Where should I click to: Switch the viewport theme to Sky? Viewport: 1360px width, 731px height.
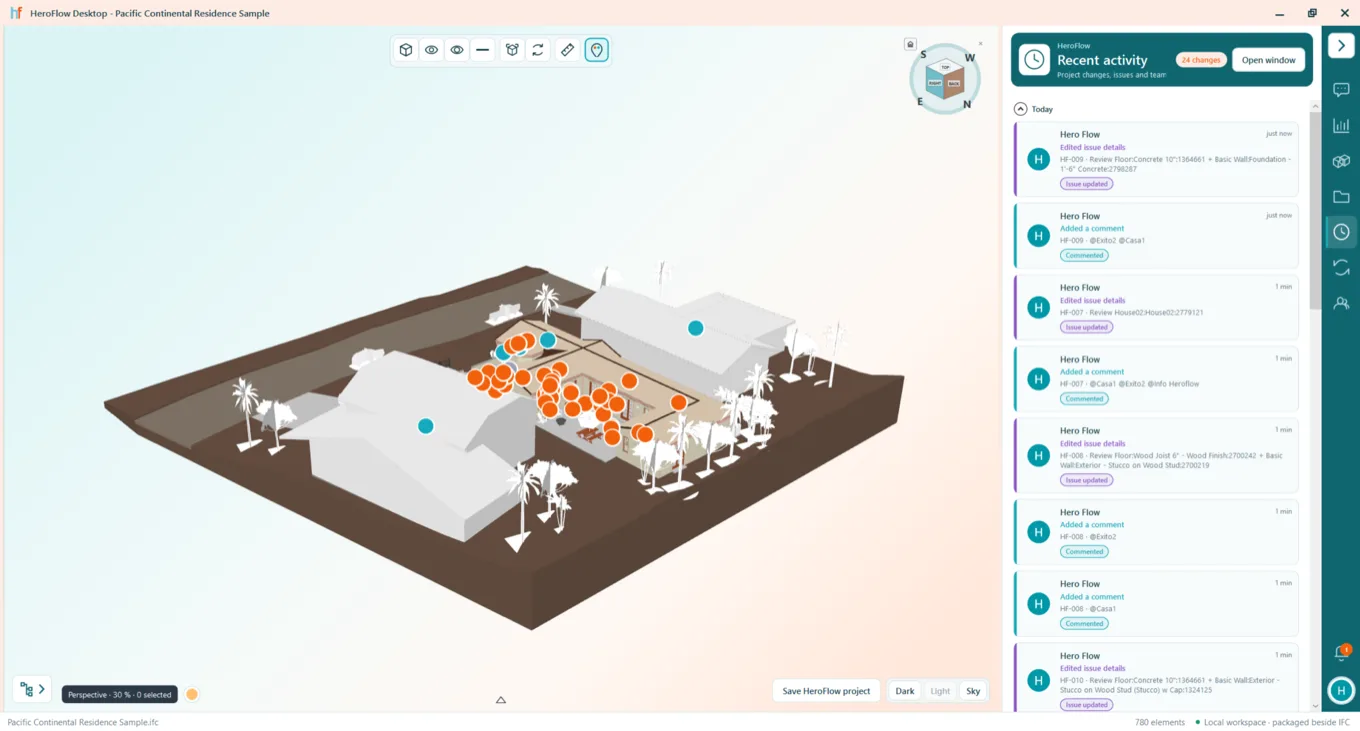click(973, 691)
